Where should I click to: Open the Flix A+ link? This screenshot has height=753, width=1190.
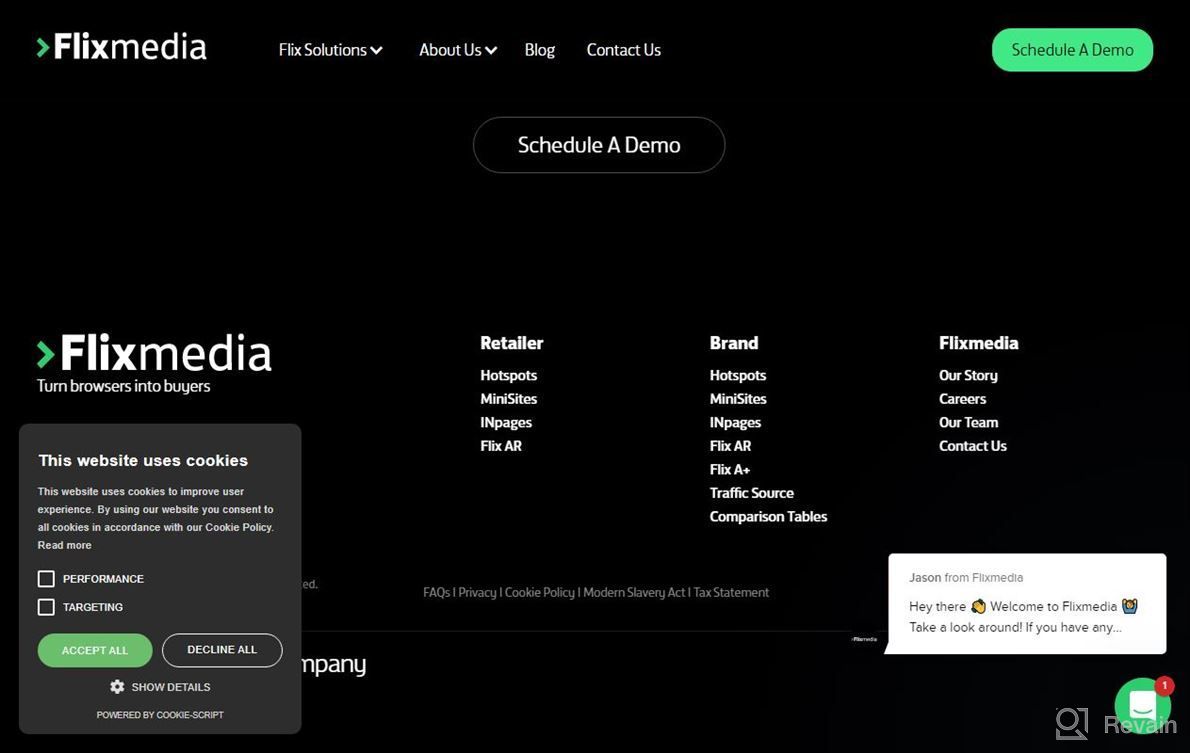point(729,470)
